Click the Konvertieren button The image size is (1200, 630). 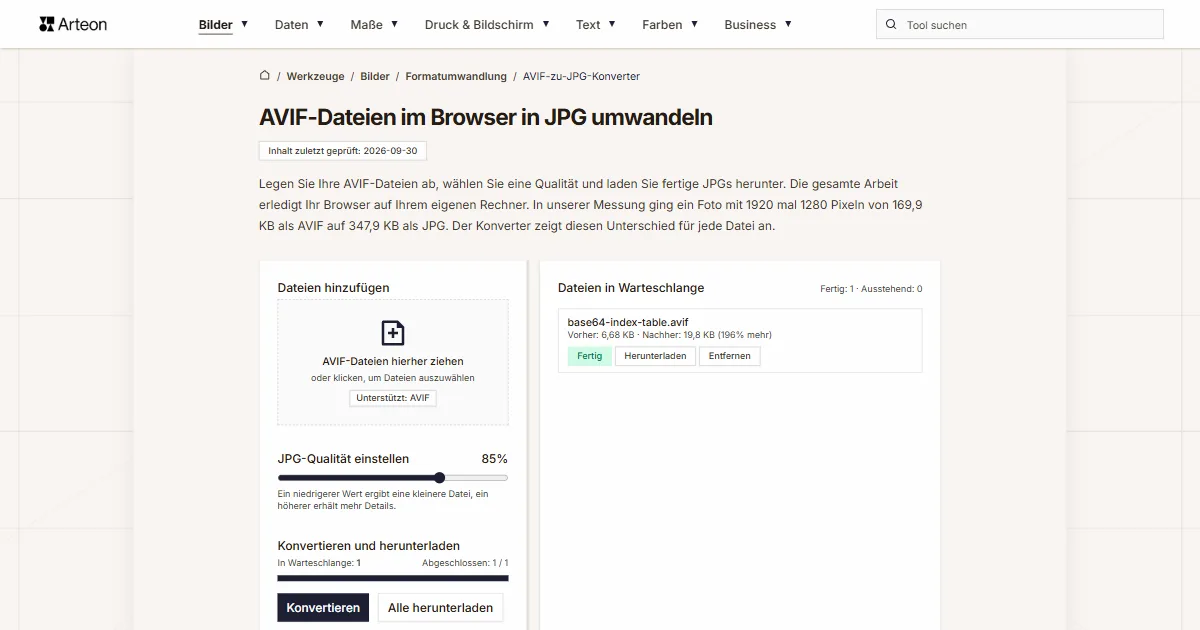pos(323,607)
